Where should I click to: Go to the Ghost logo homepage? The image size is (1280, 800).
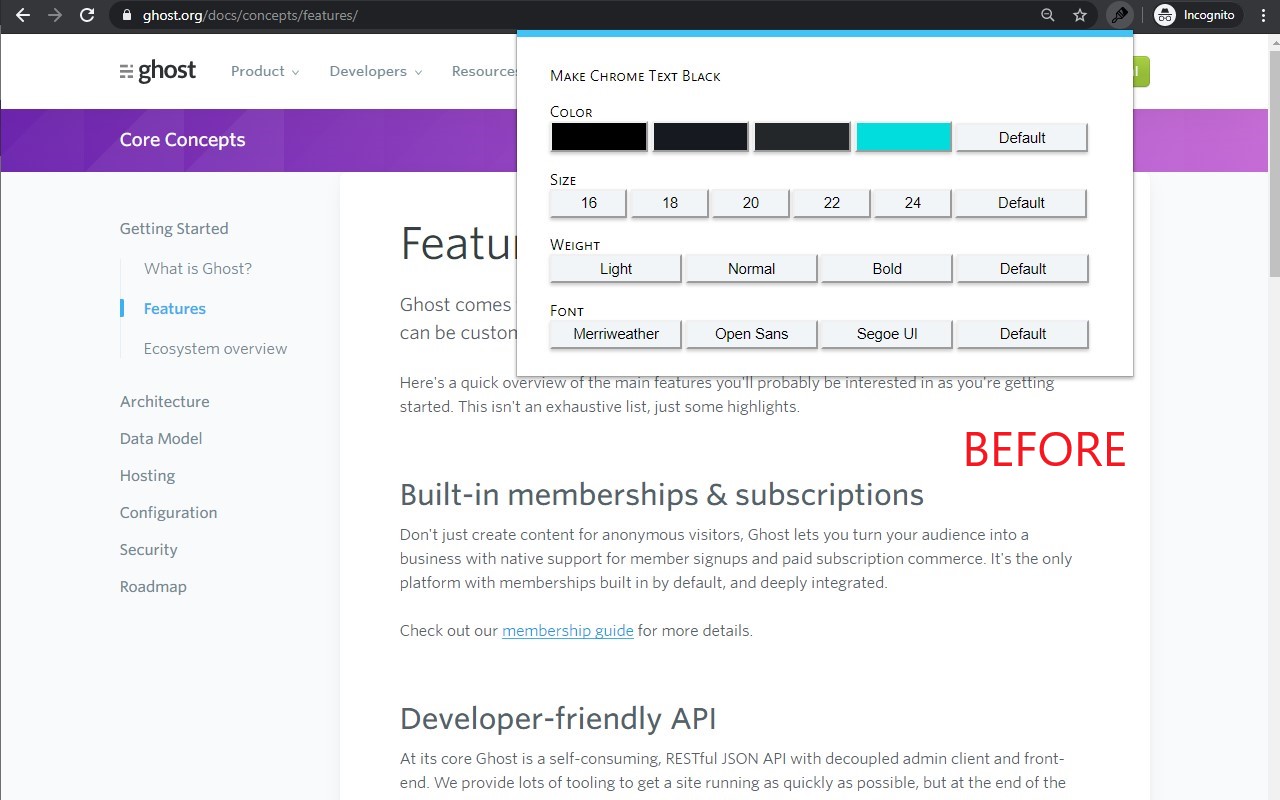click(158, 71)
